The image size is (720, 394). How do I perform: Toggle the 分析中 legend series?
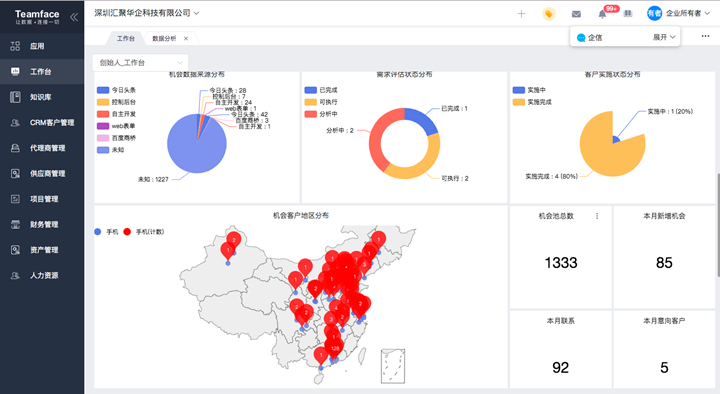pyautogui.click(x=321, y=114)
